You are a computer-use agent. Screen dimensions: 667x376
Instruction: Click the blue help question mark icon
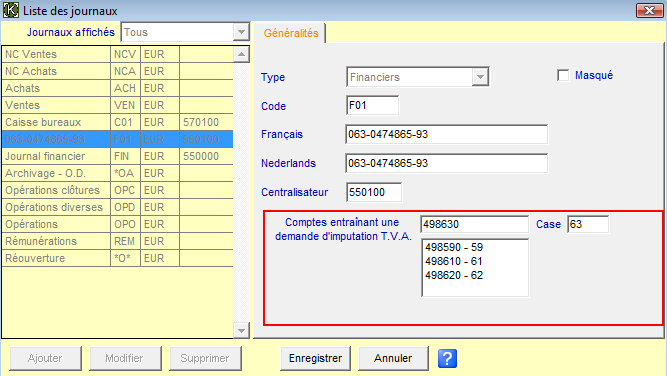click(447, 358)
